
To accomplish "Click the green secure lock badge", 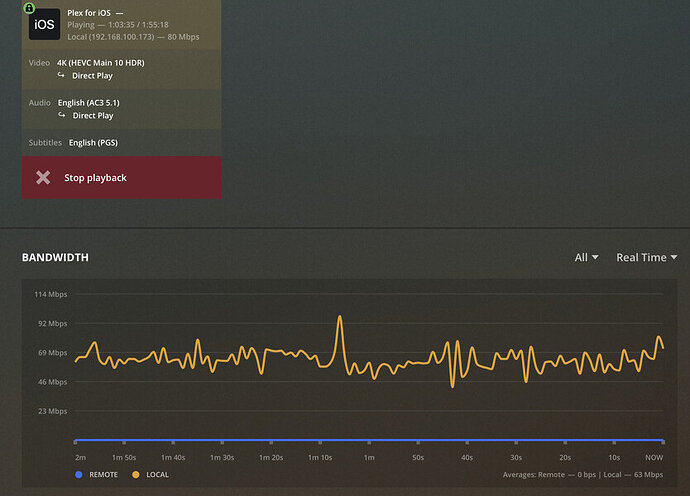I will coord(29,7).
